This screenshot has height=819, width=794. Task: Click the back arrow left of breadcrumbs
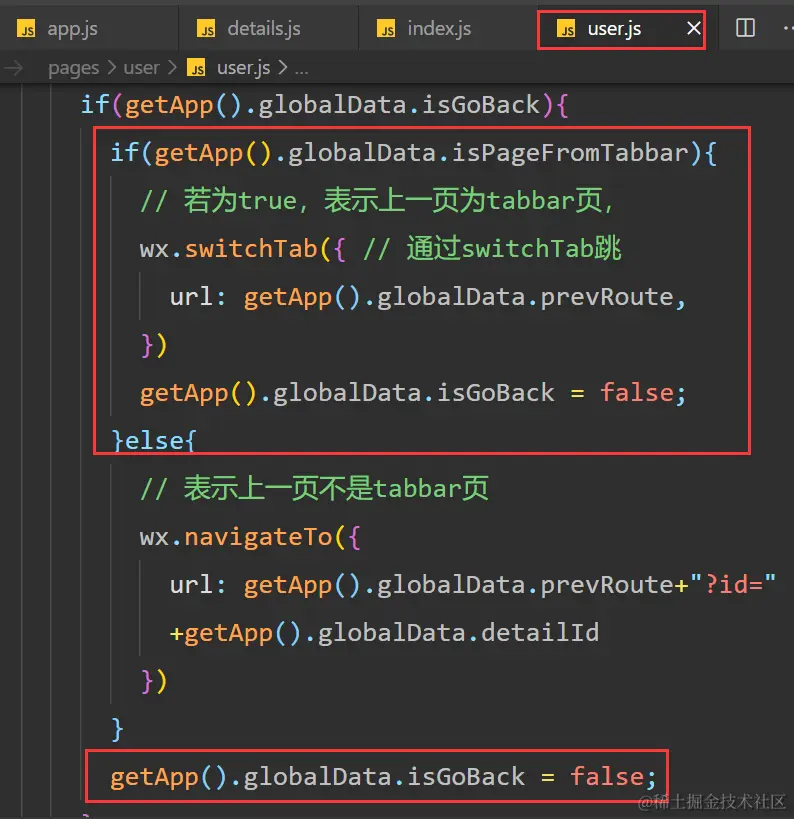click(x=14, y=68)
